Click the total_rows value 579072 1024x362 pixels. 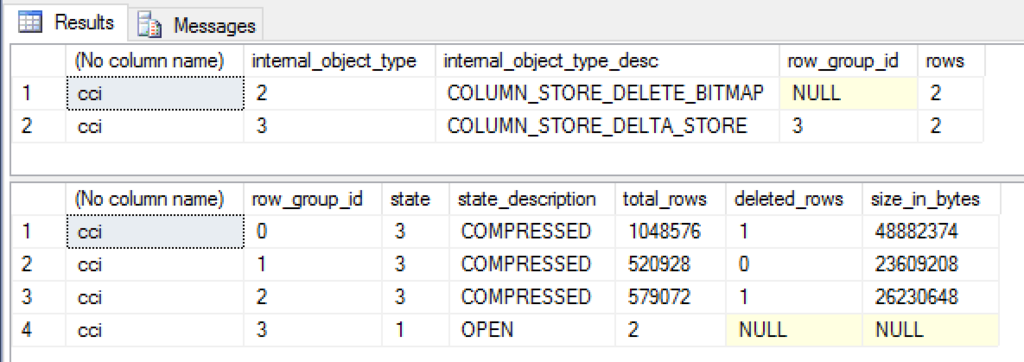pos(671,297)
